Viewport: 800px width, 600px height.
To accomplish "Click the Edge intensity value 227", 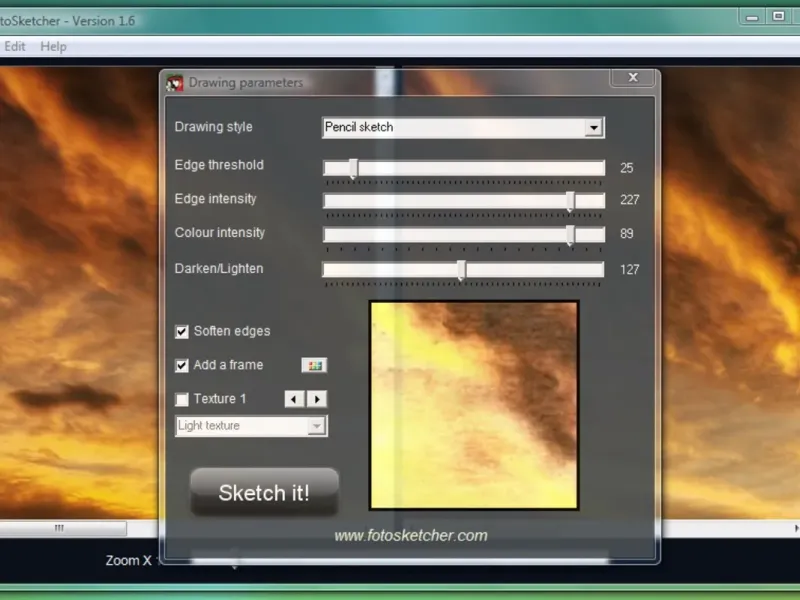I will (x=630, y=200).
